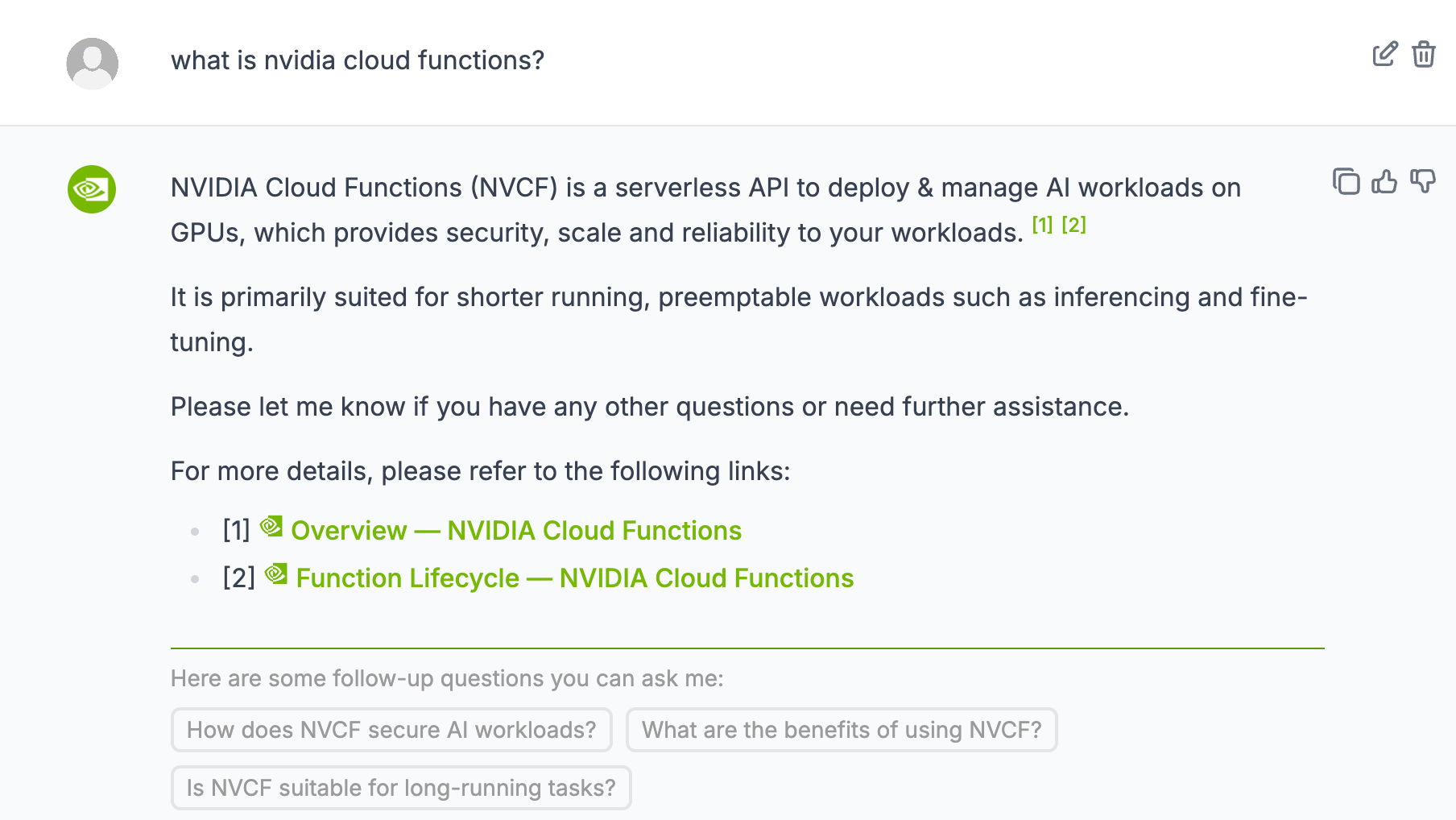Viewport: 1456px width, 820px height.
Task: Ask "How does NVCF secure AI workloads?"
Action: (x=391, y=730)
